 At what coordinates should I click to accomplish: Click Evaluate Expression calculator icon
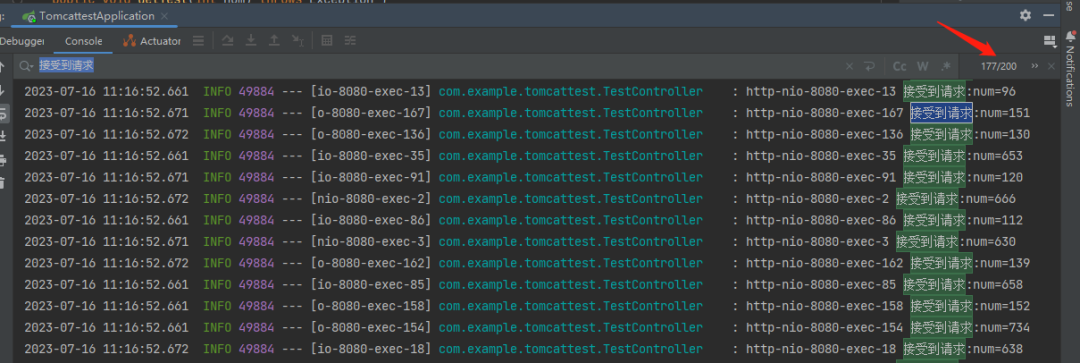[327, 41]
